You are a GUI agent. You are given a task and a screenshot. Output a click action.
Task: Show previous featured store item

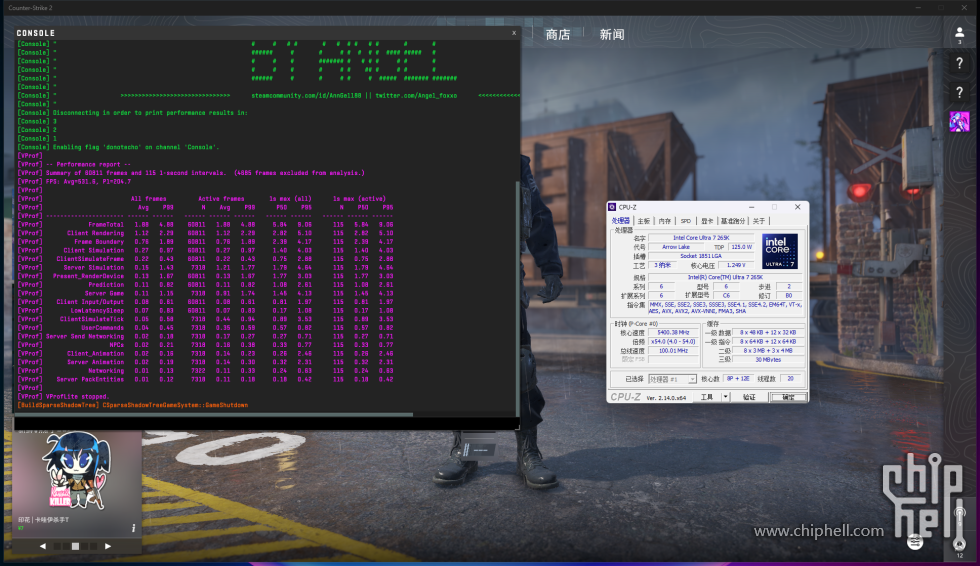[42, 546]
